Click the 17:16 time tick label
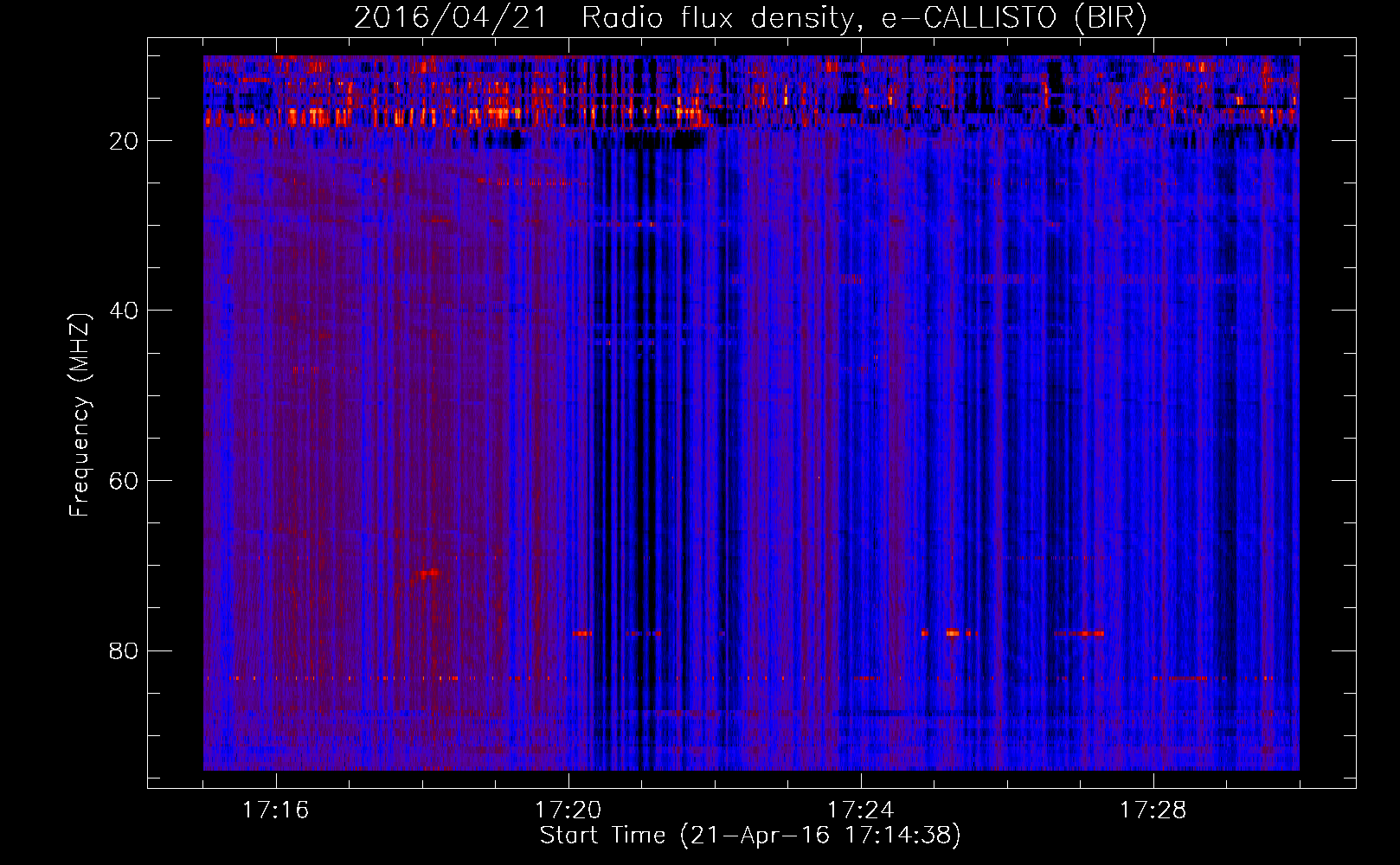1400x865 pixels. (276, 811)
